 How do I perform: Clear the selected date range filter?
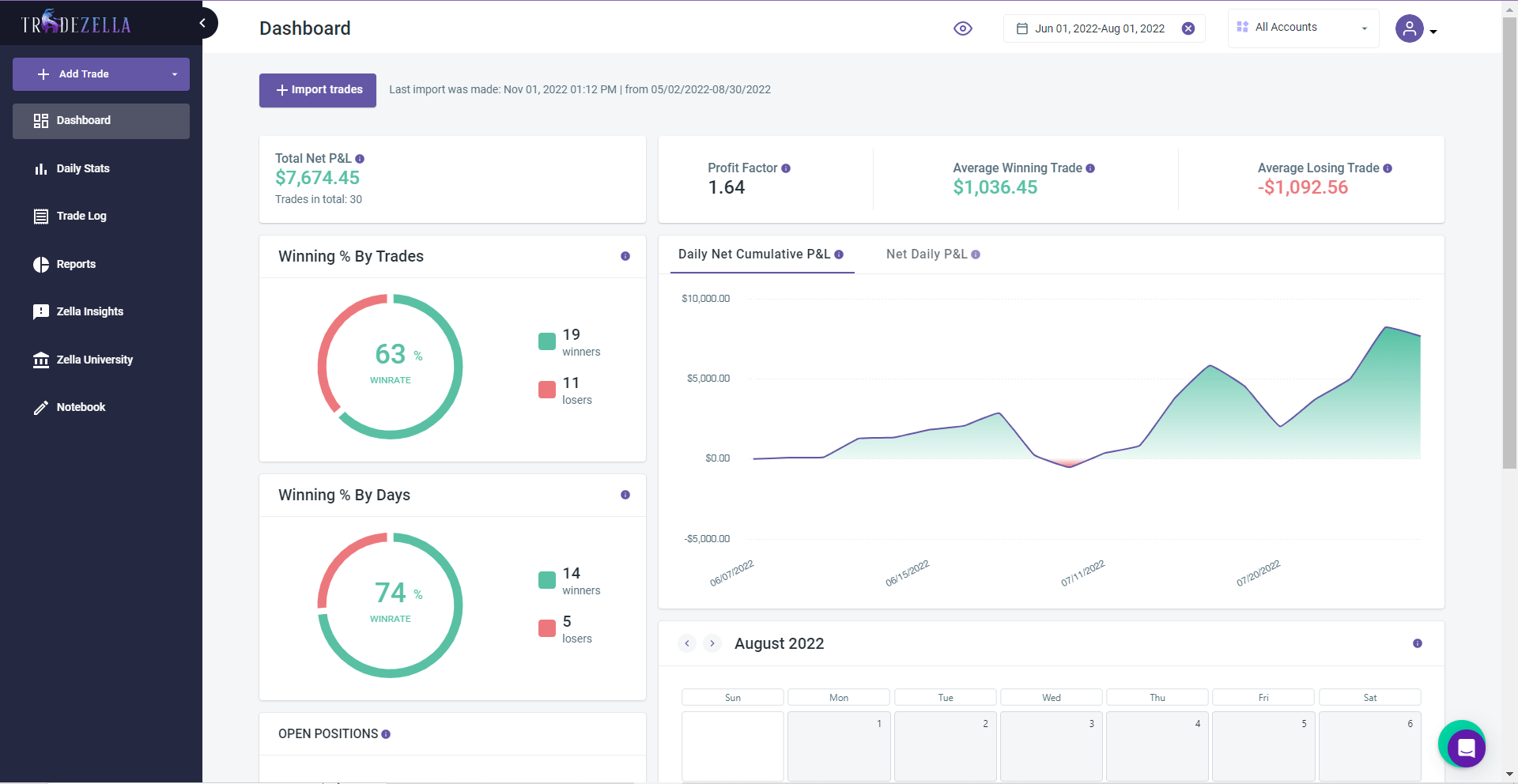[x=1188, y=28]
